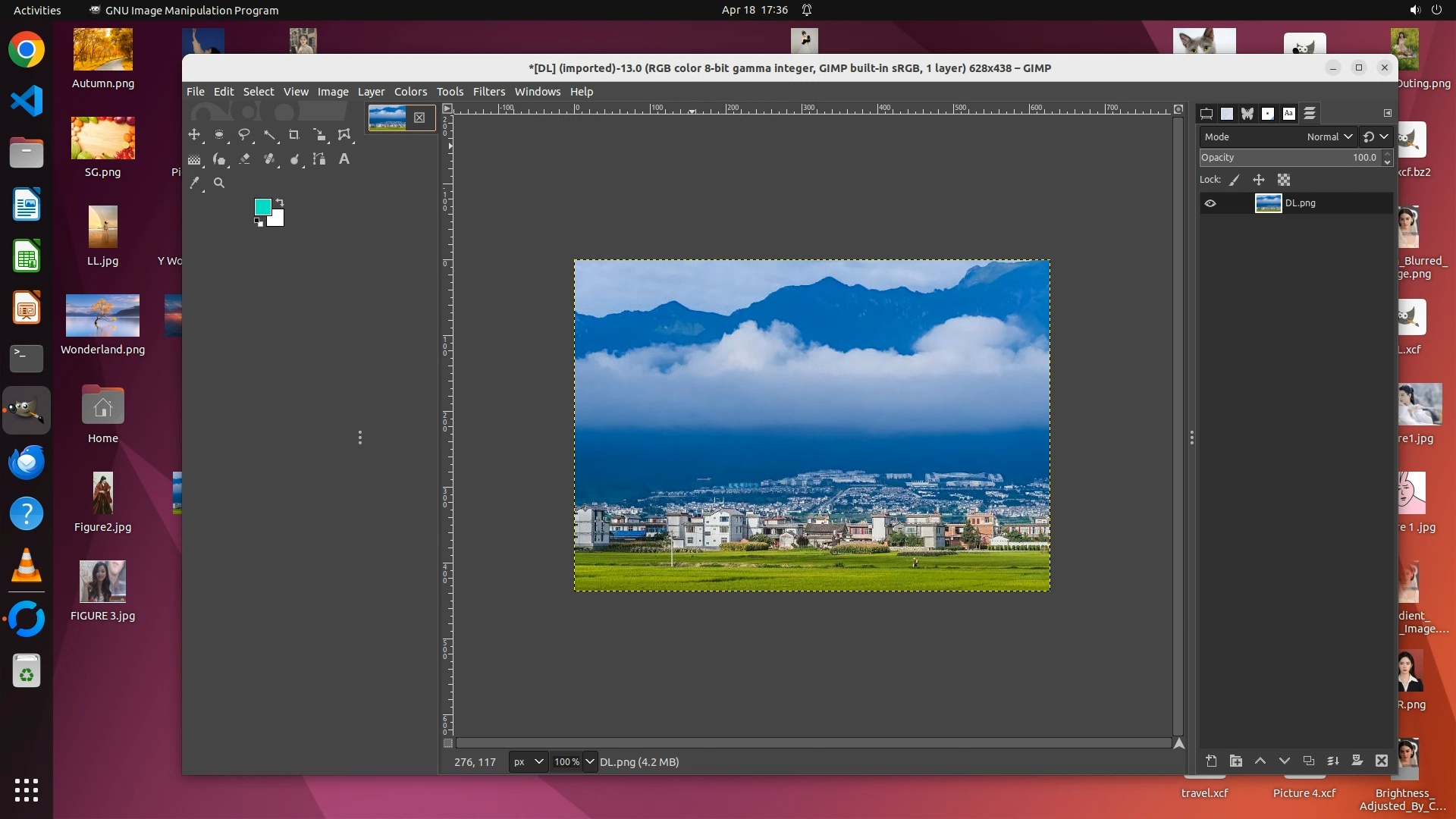
Task: Open the zoom percentage dropdown
Action: 589,761
